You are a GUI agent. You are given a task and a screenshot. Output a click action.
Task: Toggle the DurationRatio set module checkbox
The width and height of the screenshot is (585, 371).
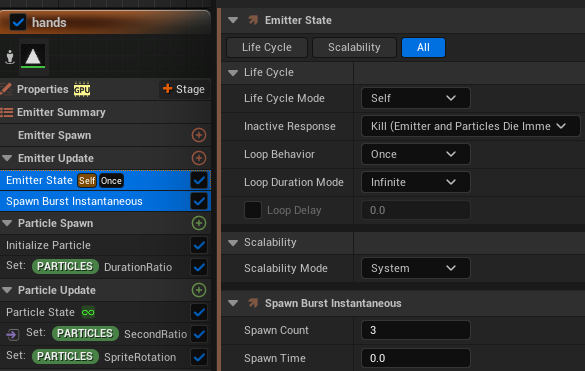point(199,267)
